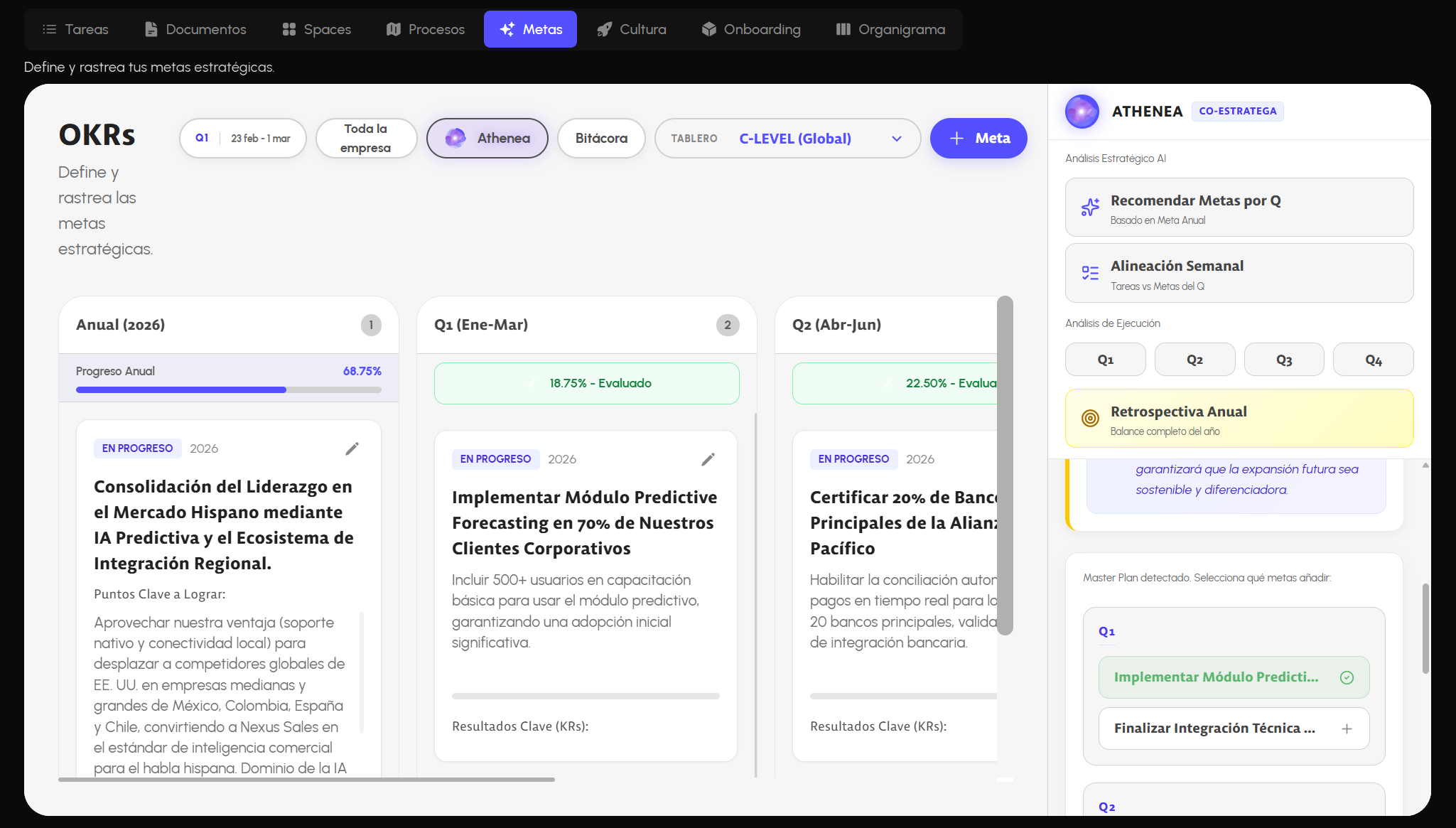
Task: Click the checklist icon of Alineación Semanal
Action: click(x=1090, y=273)
